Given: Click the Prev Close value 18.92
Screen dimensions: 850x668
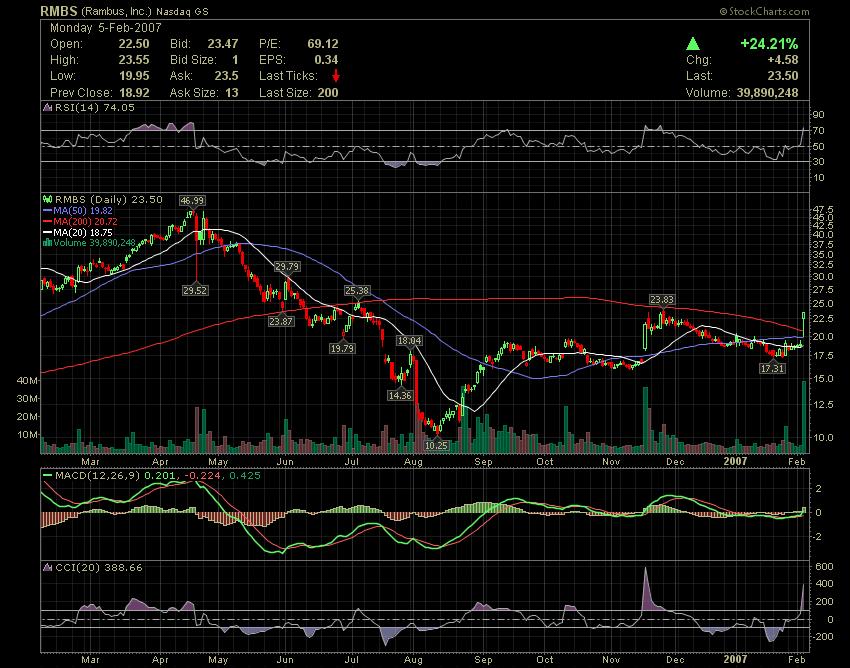Looking at the screenshot, I should [134, 93].
